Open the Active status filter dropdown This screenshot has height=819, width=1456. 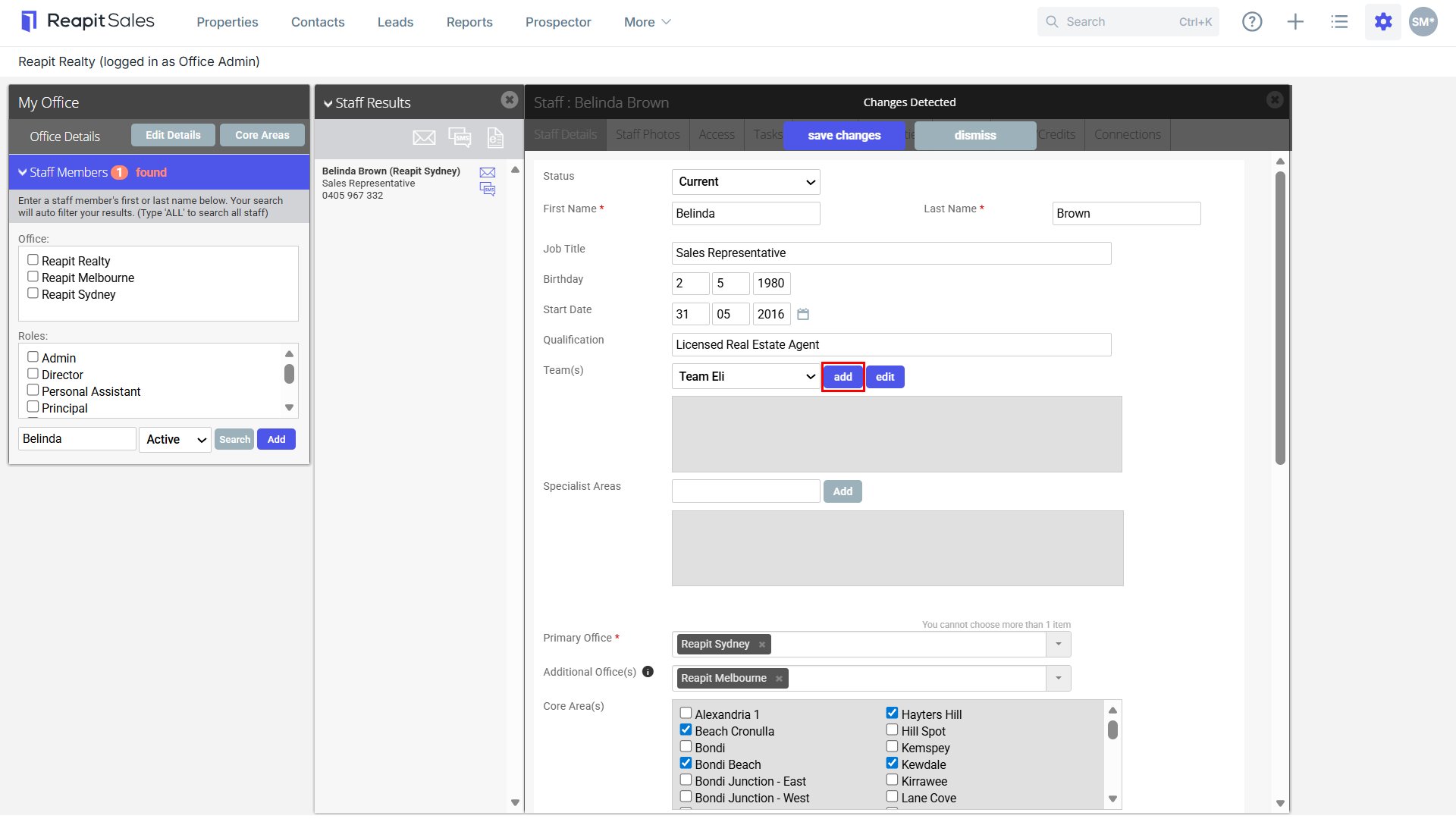pos(175,440)
